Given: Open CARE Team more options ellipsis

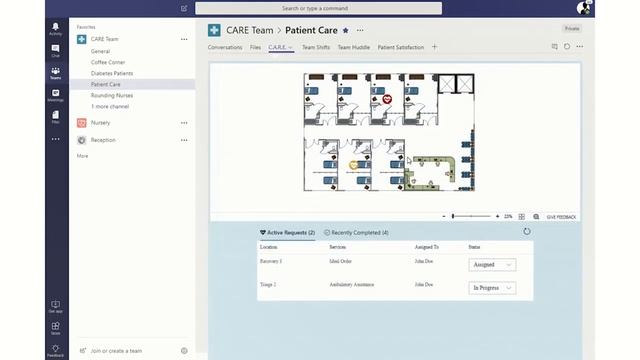Looking at the screenshot, I should (184, 39).
